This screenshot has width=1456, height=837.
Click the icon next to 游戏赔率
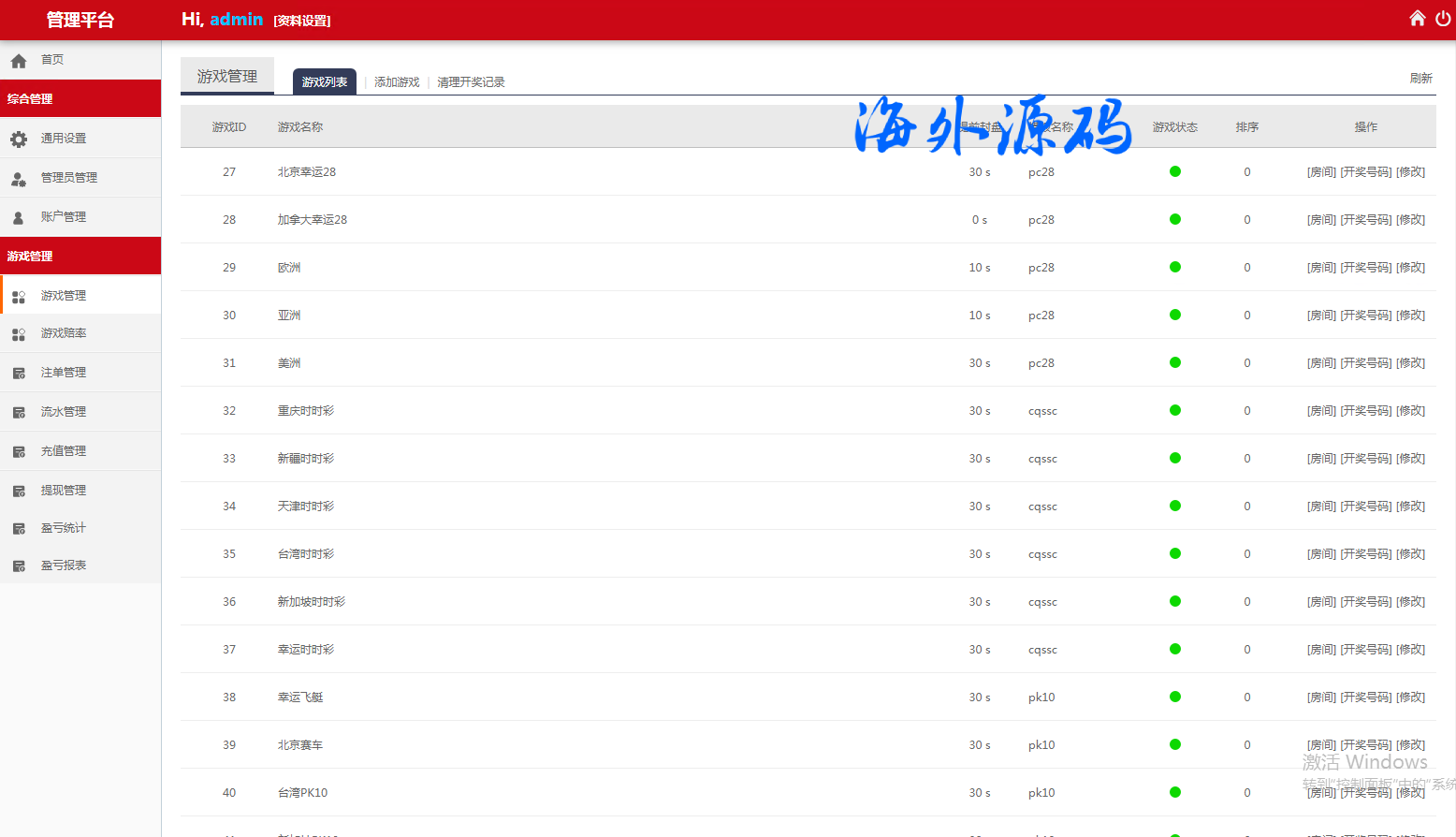(x=19, y=334)
